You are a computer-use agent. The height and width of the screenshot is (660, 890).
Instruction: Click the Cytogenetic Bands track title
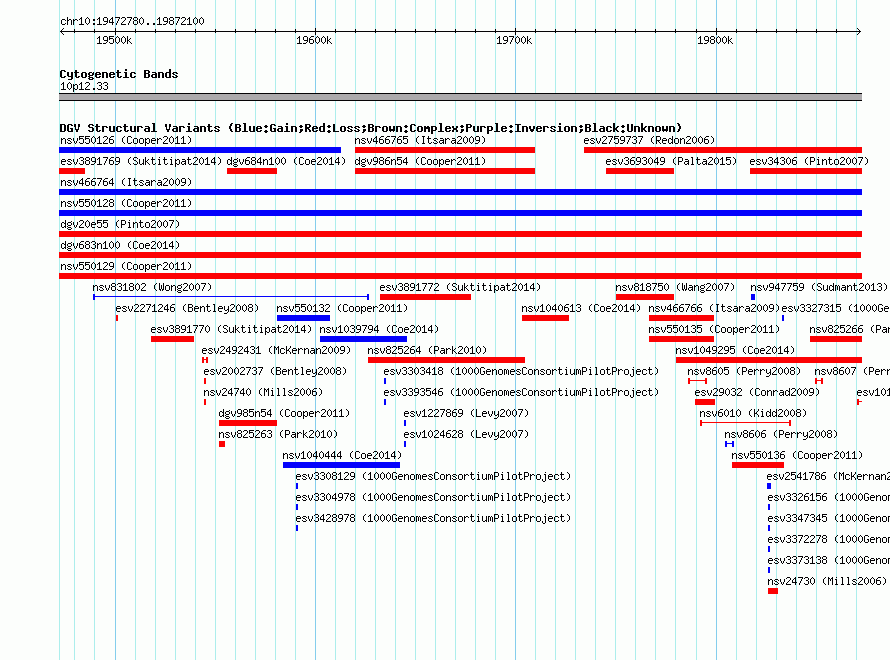[x=119, y=74]
